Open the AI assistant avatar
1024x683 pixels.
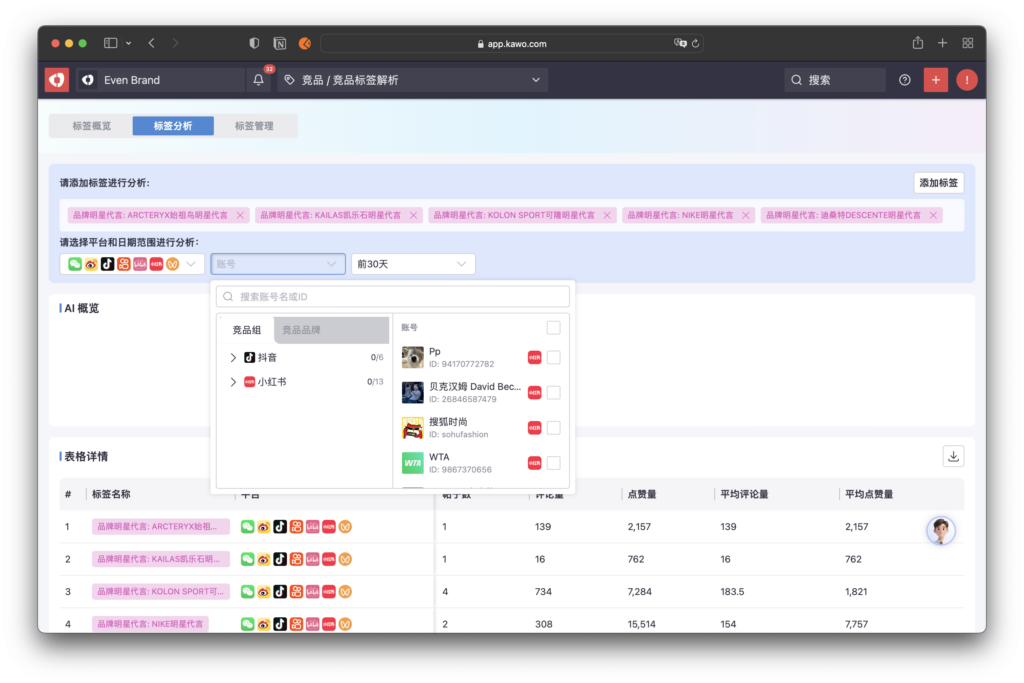click(940, 530)
